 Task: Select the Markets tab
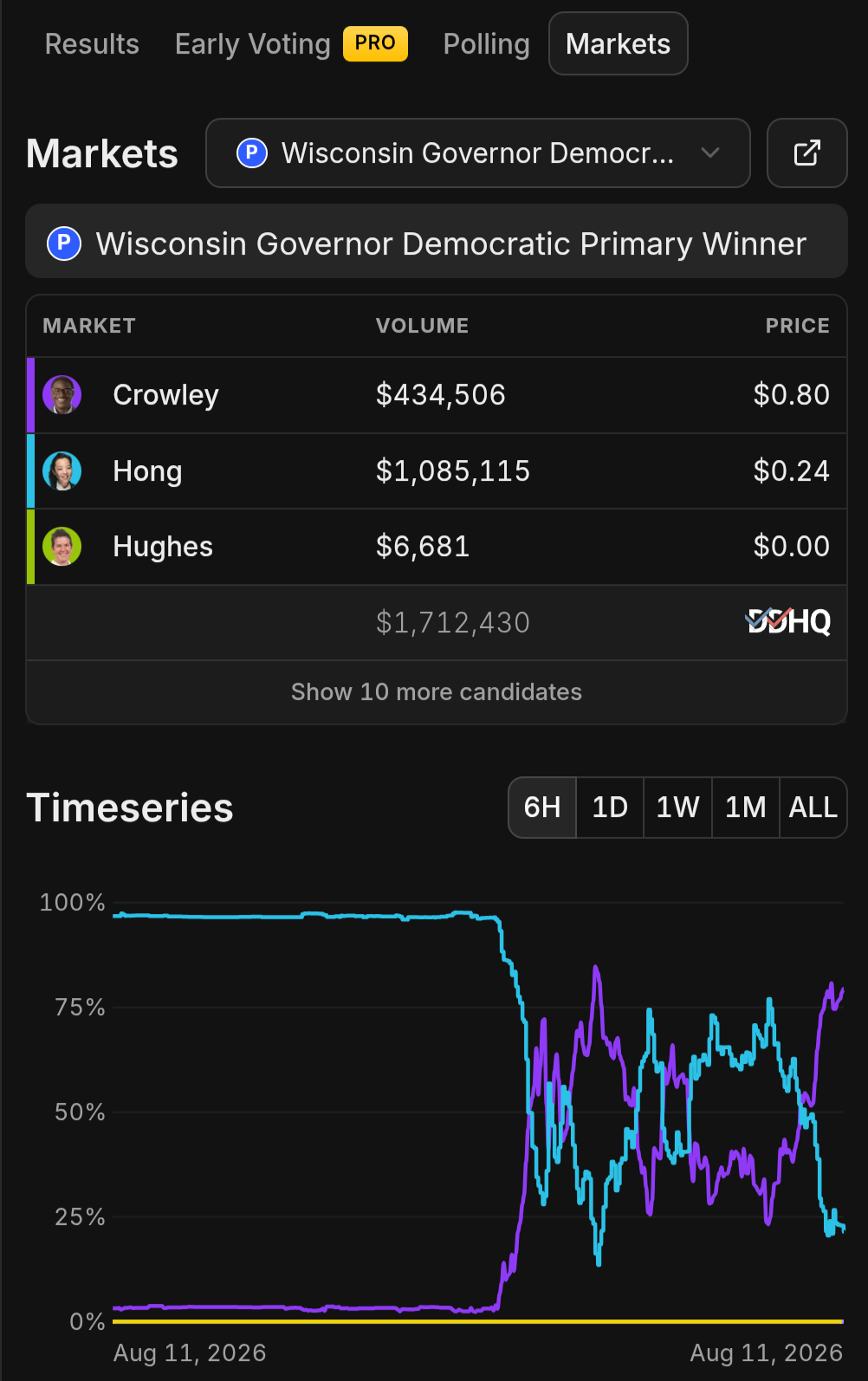(619, 43)
